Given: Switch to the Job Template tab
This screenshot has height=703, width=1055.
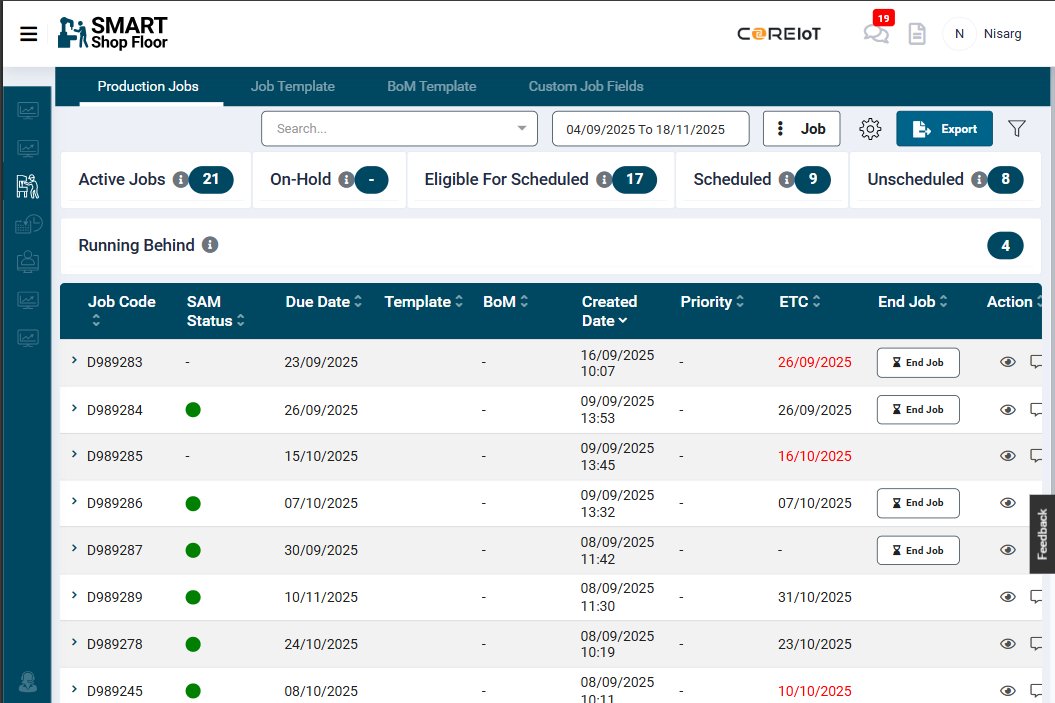Looking at the screenshot, I should point(292,86).
